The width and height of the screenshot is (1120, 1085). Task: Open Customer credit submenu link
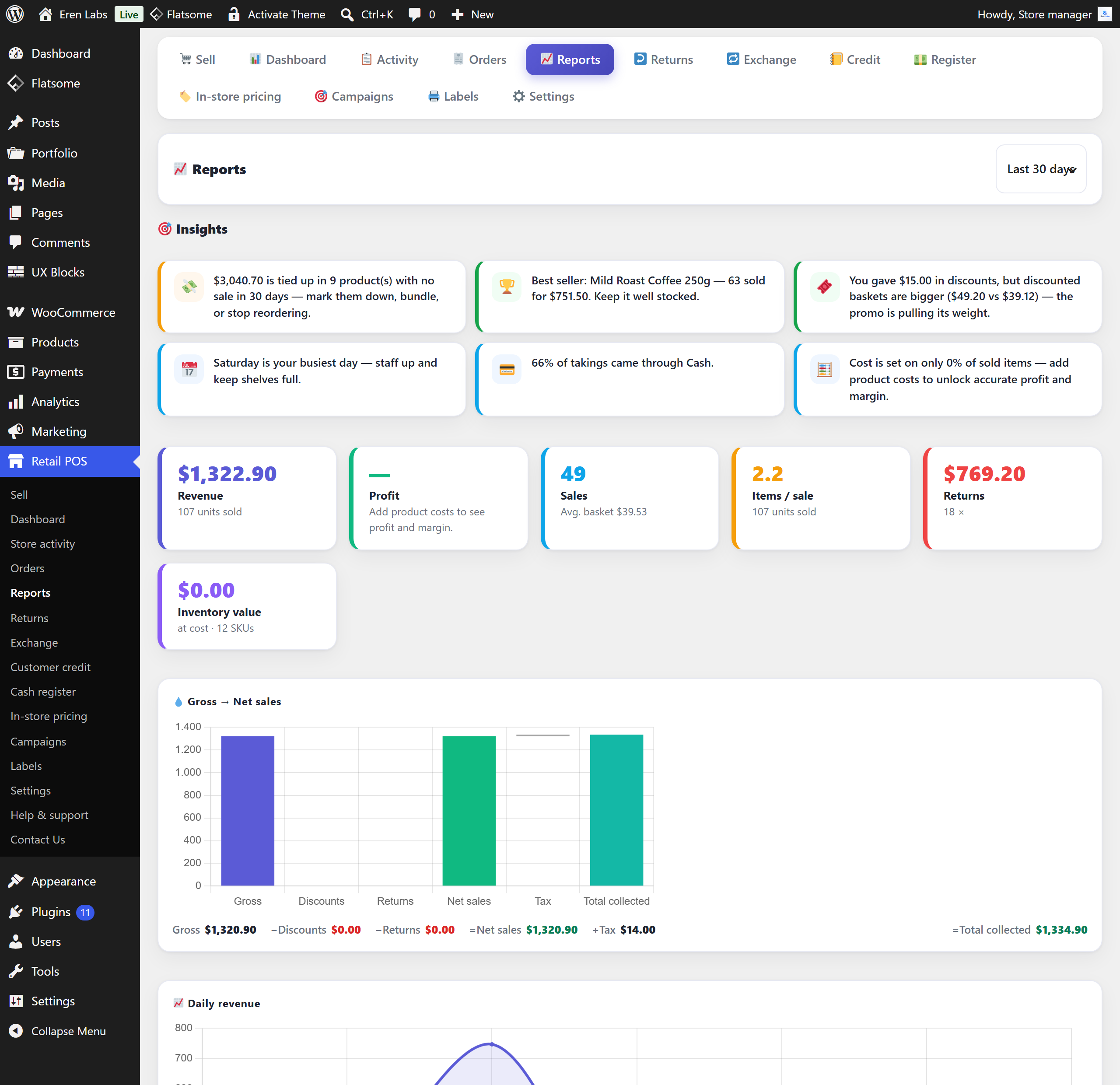pos(50,667)
